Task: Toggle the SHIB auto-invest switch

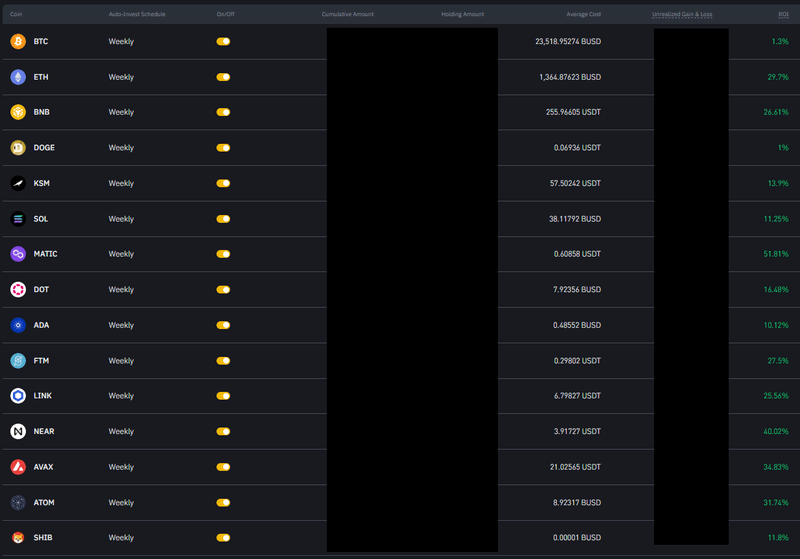Action: point(223,537)
